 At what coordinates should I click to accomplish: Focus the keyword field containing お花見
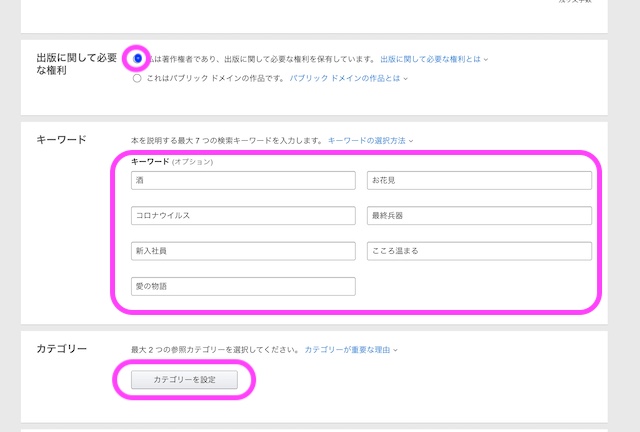coord(479,180)
